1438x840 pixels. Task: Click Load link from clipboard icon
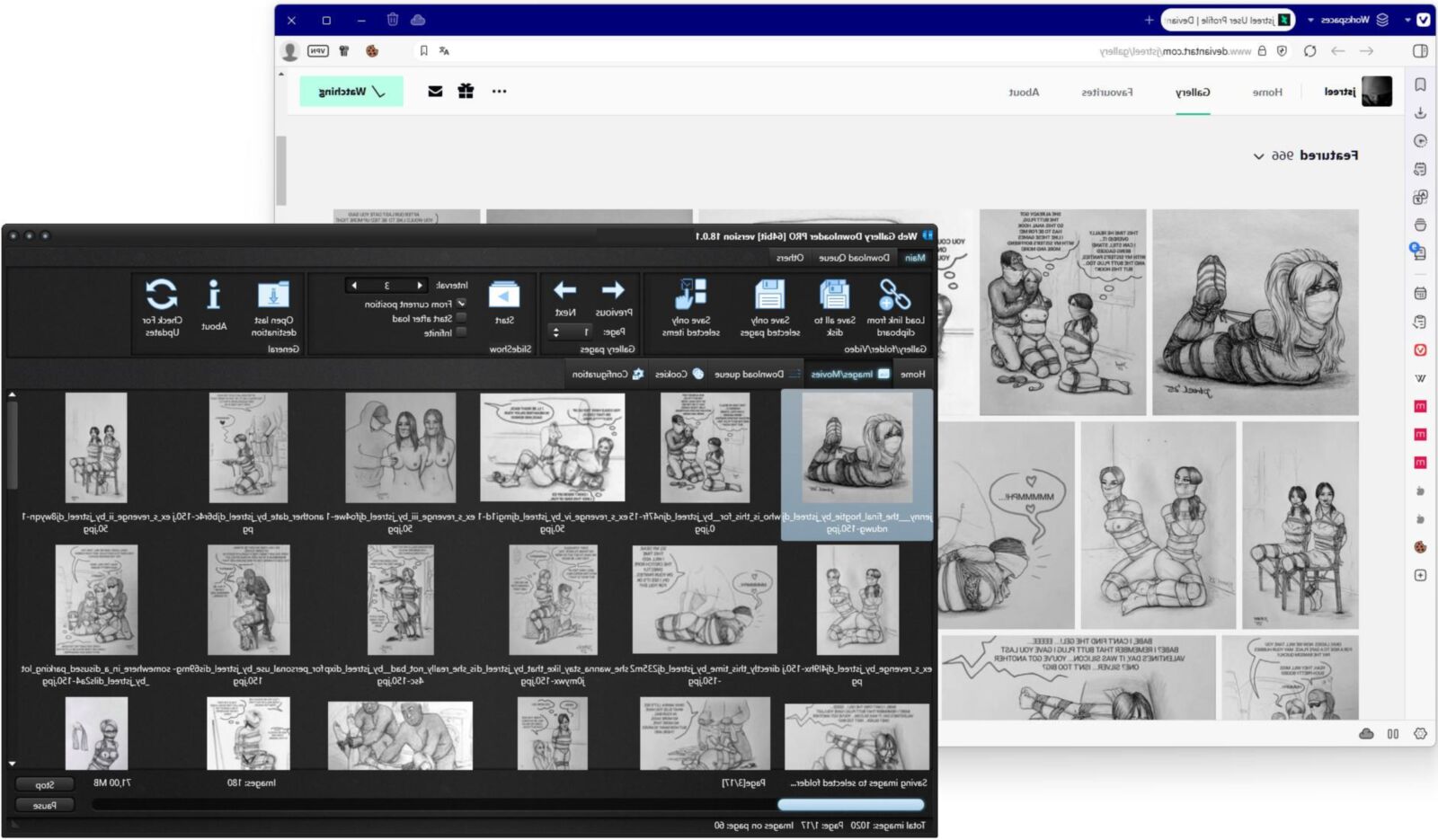click(894, 295)
